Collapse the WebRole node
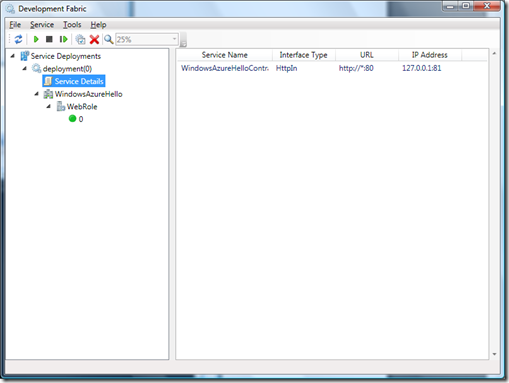The height and width of the screenshot is (383, 509). pos(49,106)
